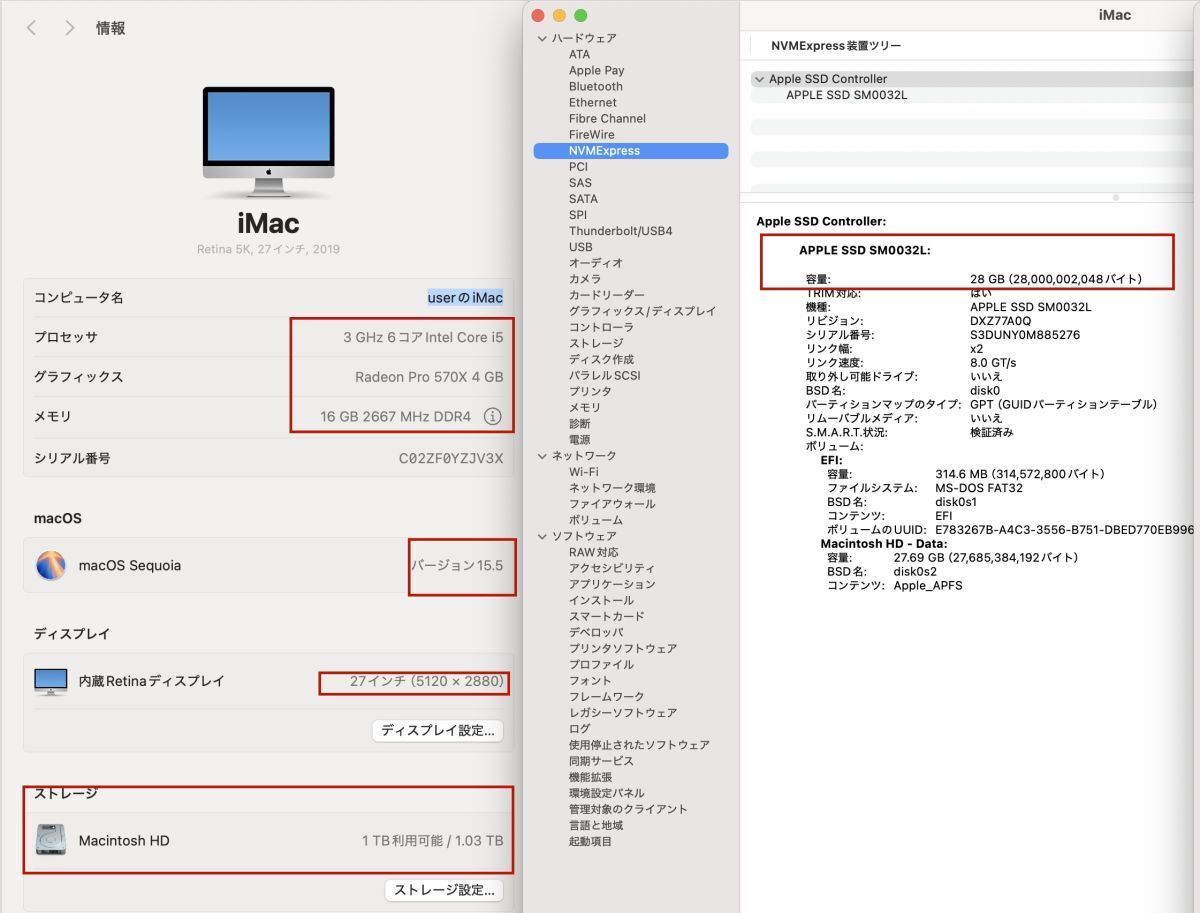1200x913 pixels.
Task: Select カードリーダー in the sidebar
Action: pos(607,295)
